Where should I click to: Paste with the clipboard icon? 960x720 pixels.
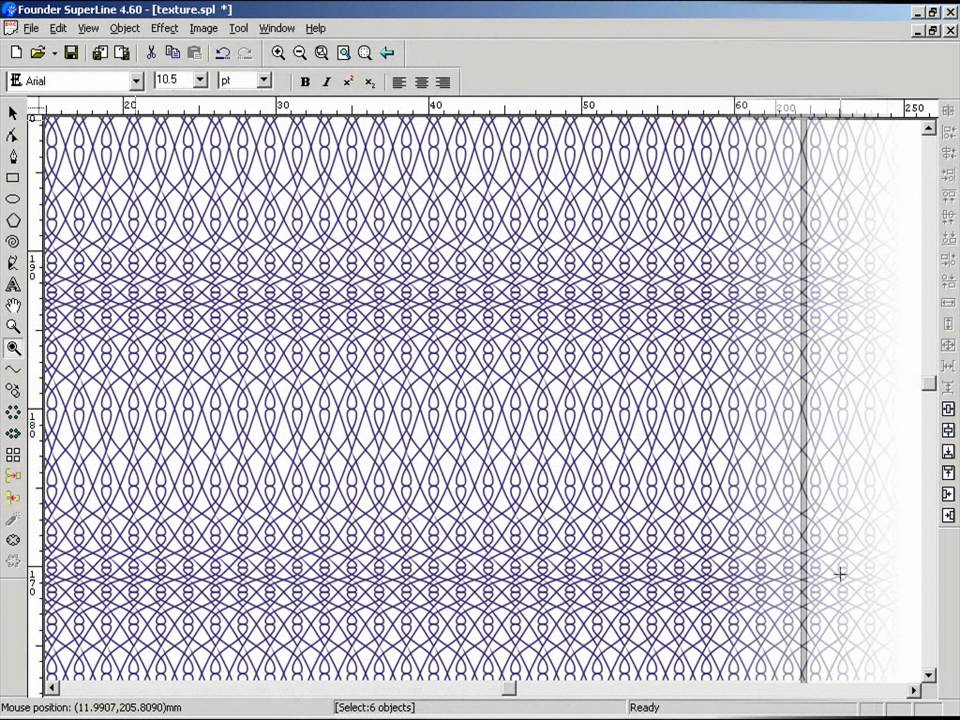point(194,53)
